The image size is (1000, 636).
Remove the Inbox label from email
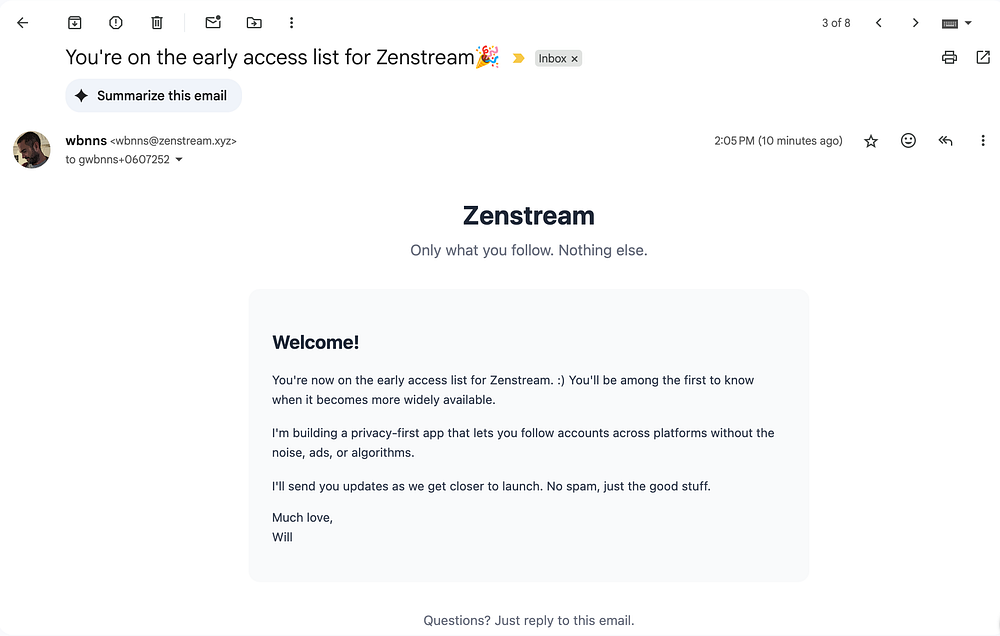(x=575, y=59)
